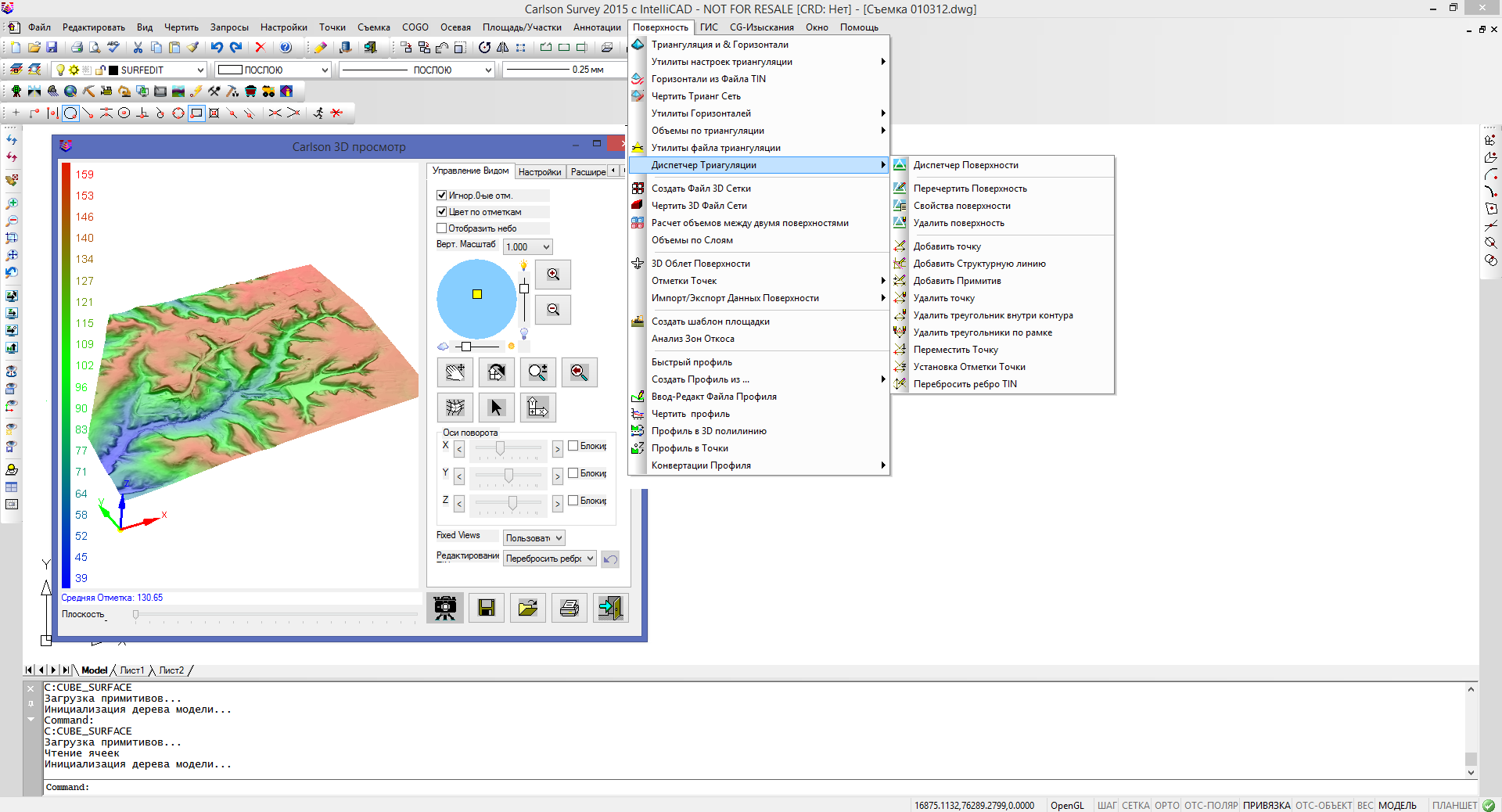The width and height of the screenshot is (1502, 812).
Task: Check the Y axis Блокир checkbox
Action: [x=573, y=473]
